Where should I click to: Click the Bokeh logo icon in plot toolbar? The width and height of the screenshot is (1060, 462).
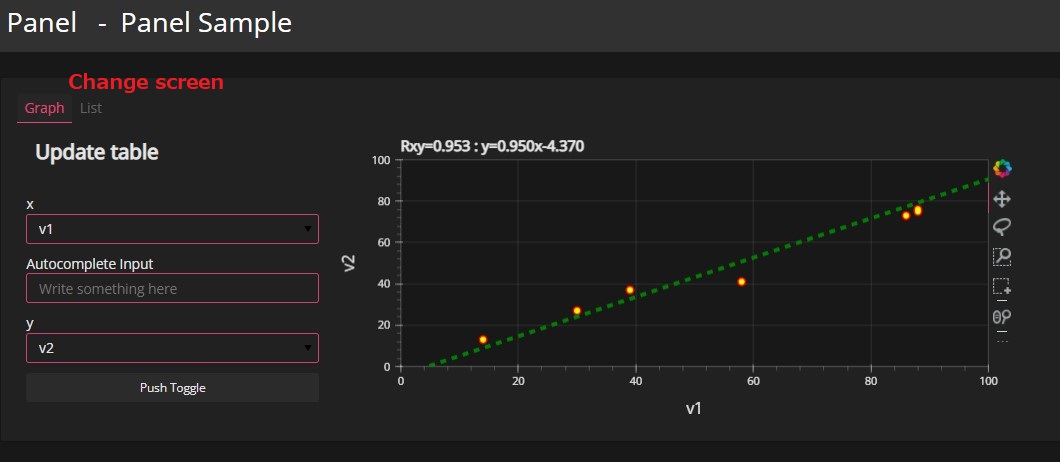coord(1002,169)
